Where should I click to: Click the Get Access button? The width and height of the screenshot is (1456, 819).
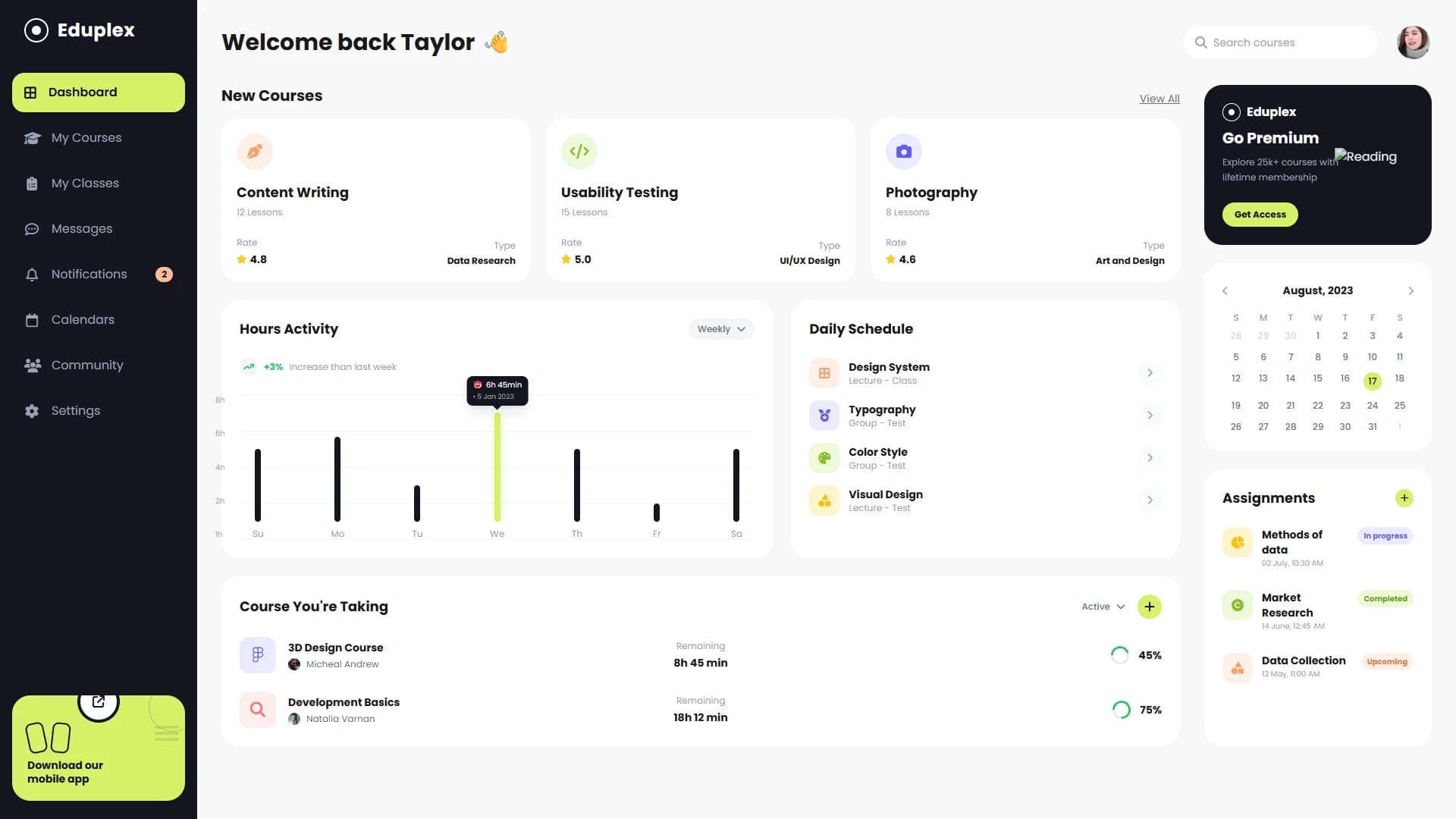click(x=1260, y=214)
